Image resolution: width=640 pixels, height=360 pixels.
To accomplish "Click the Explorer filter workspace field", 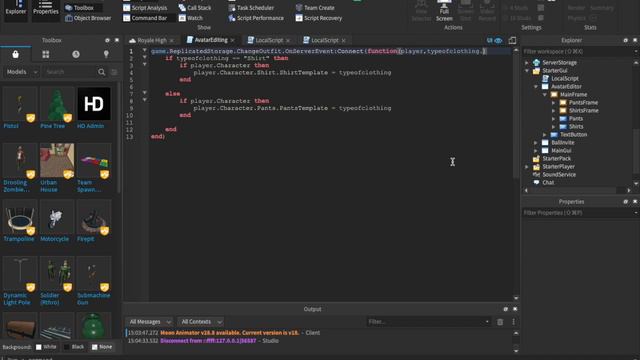I will tap(578, 52).
